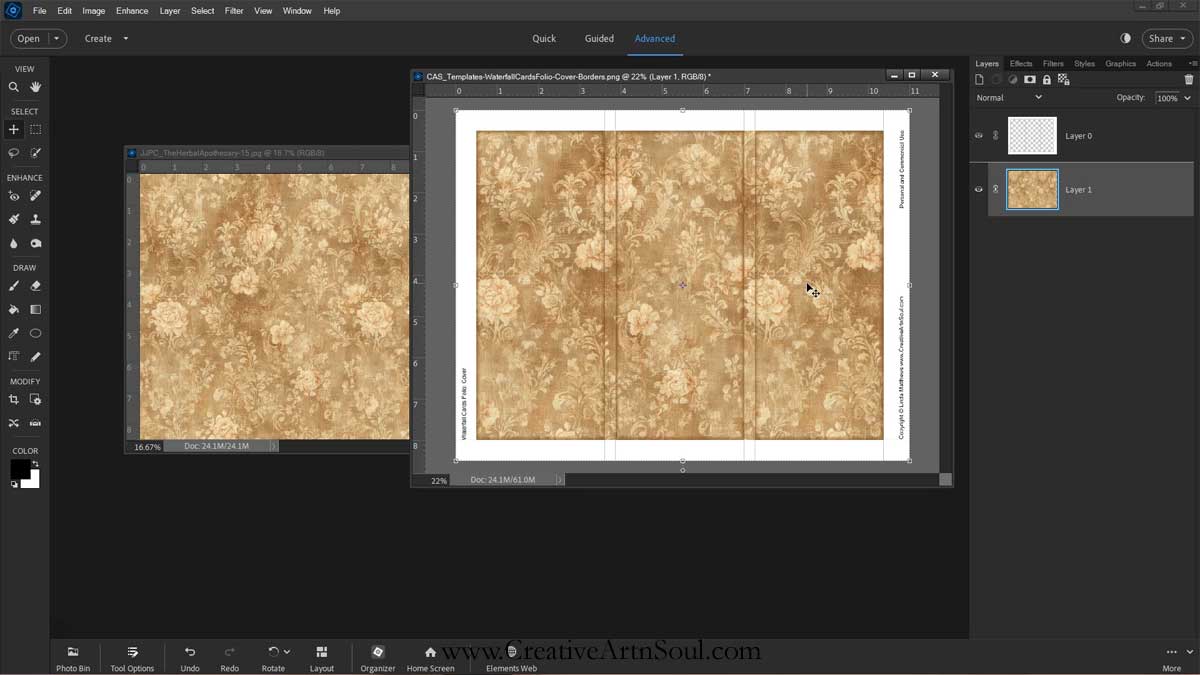Open the Rotate options arrow
This screenshot has width=1200, height=675.
point(287,652)
